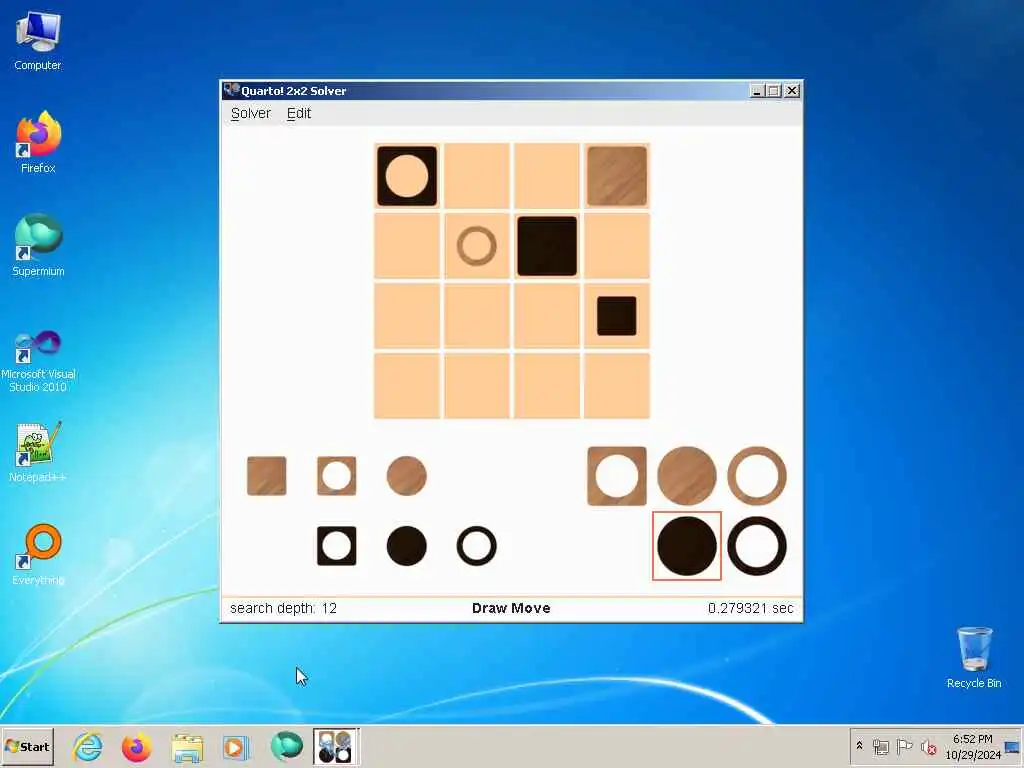The image size is (1024, 768).
Task: Click the 'Draw Move' status label
Action: [511, 608]
